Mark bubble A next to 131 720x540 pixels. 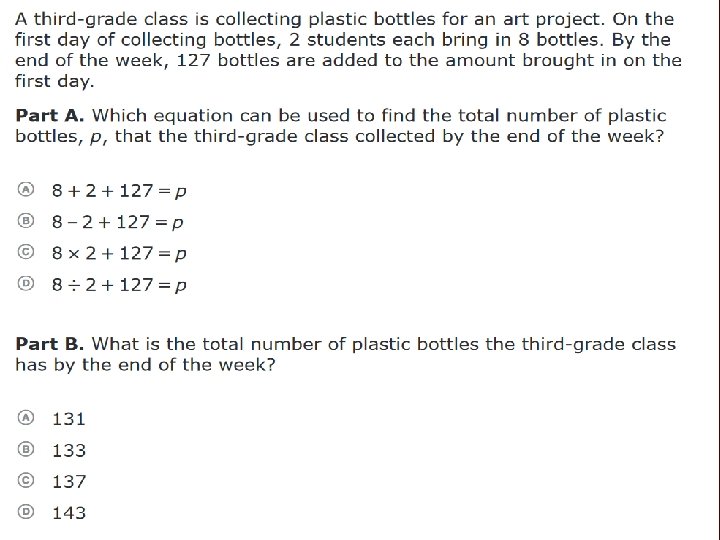(27, 417)
